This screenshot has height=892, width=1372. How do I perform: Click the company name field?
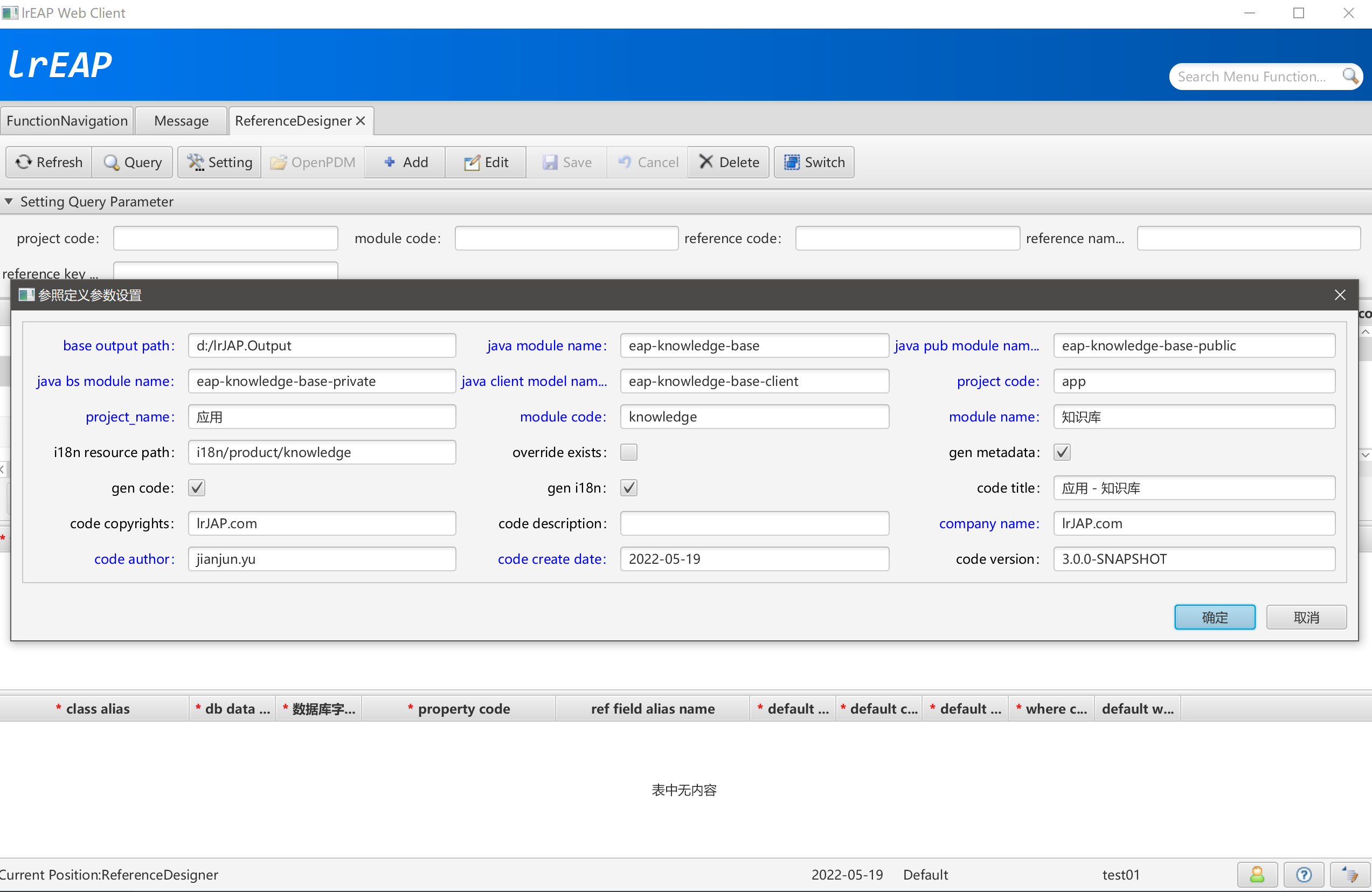1195,523
